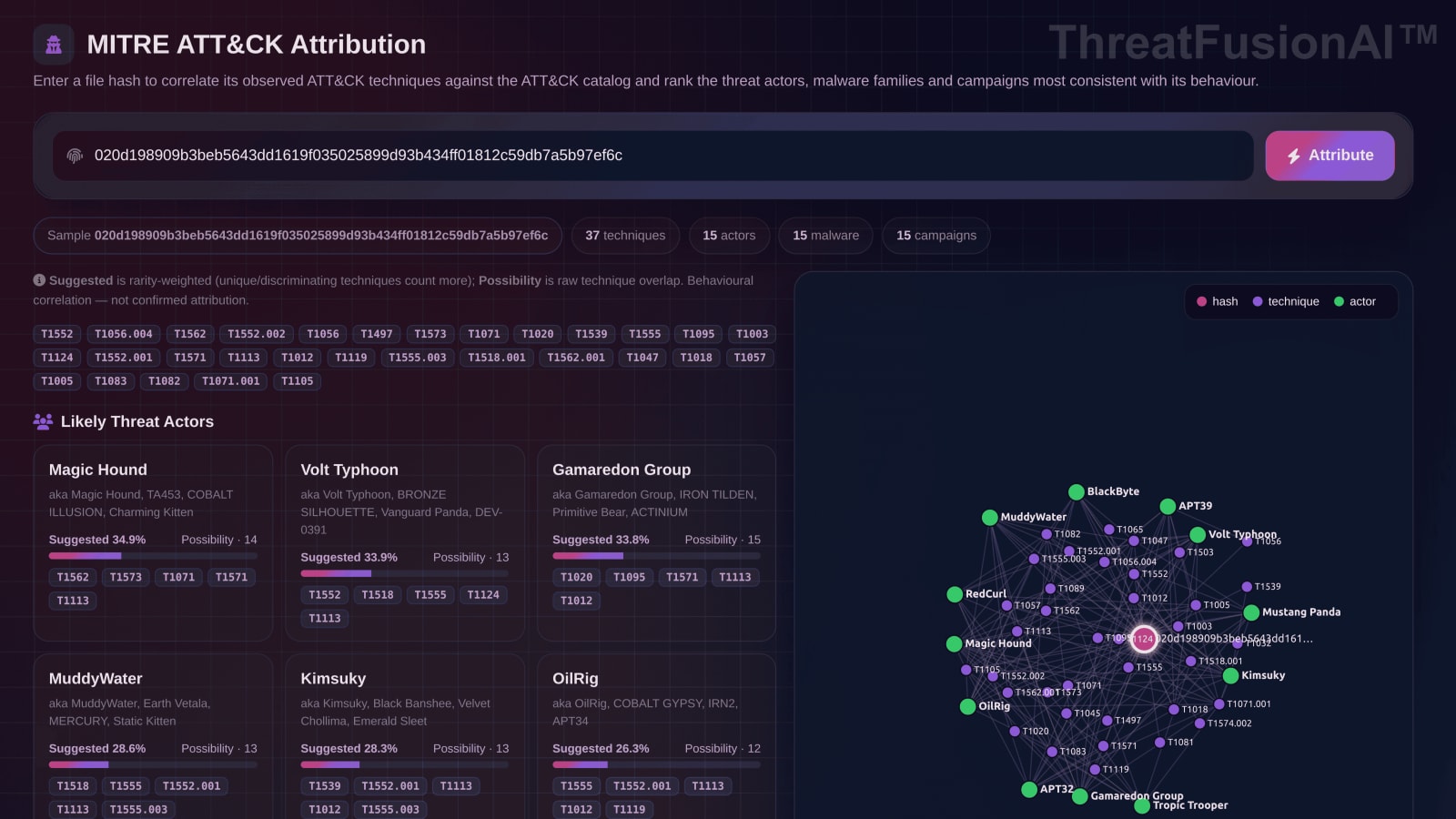Click T1124 chip in Volt Typhoon card
Viewport: 1456px width, 819px height.
pos(483,595)
